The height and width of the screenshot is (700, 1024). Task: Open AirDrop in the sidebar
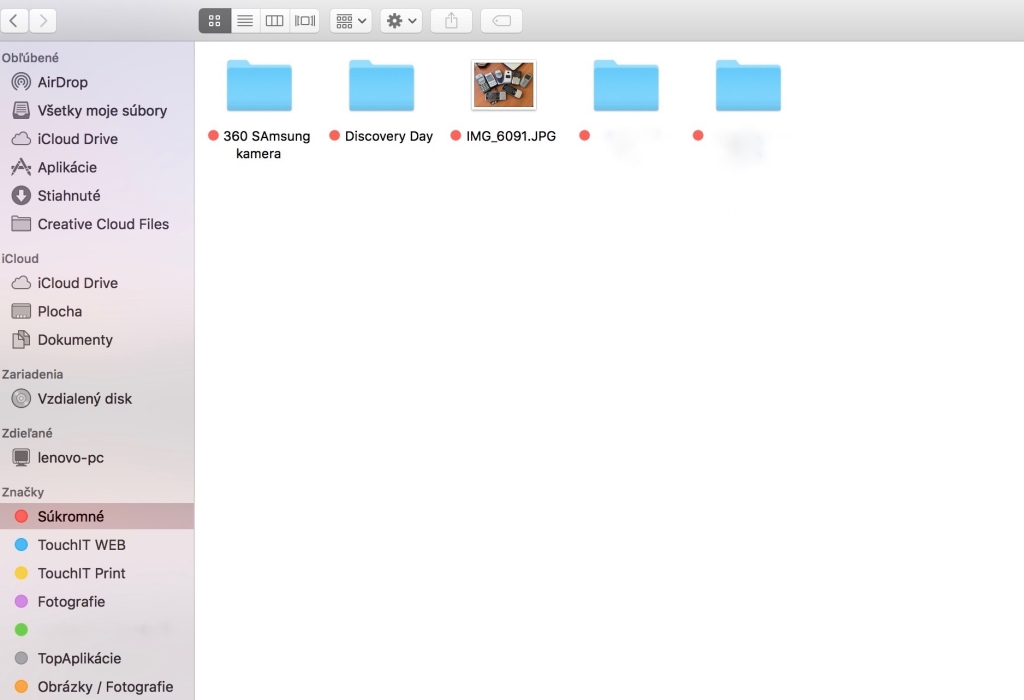click(x=62, y=82)
